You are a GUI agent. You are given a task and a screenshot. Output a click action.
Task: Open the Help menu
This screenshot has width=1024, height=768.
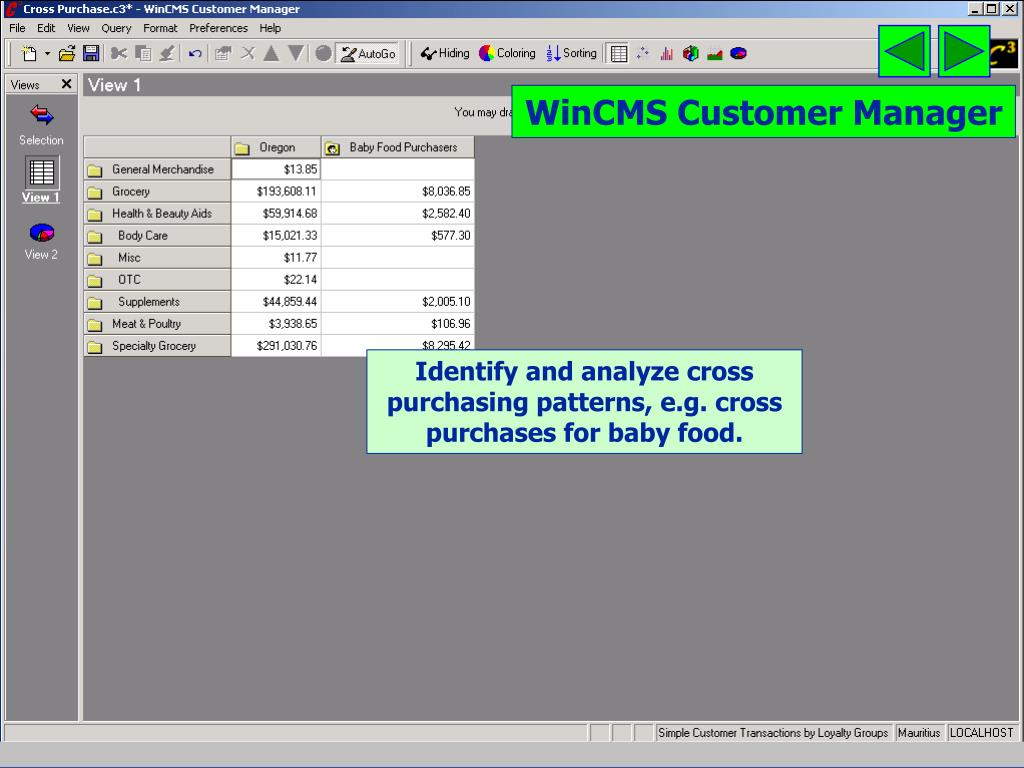pyautogui.click(x=270, y=28)
